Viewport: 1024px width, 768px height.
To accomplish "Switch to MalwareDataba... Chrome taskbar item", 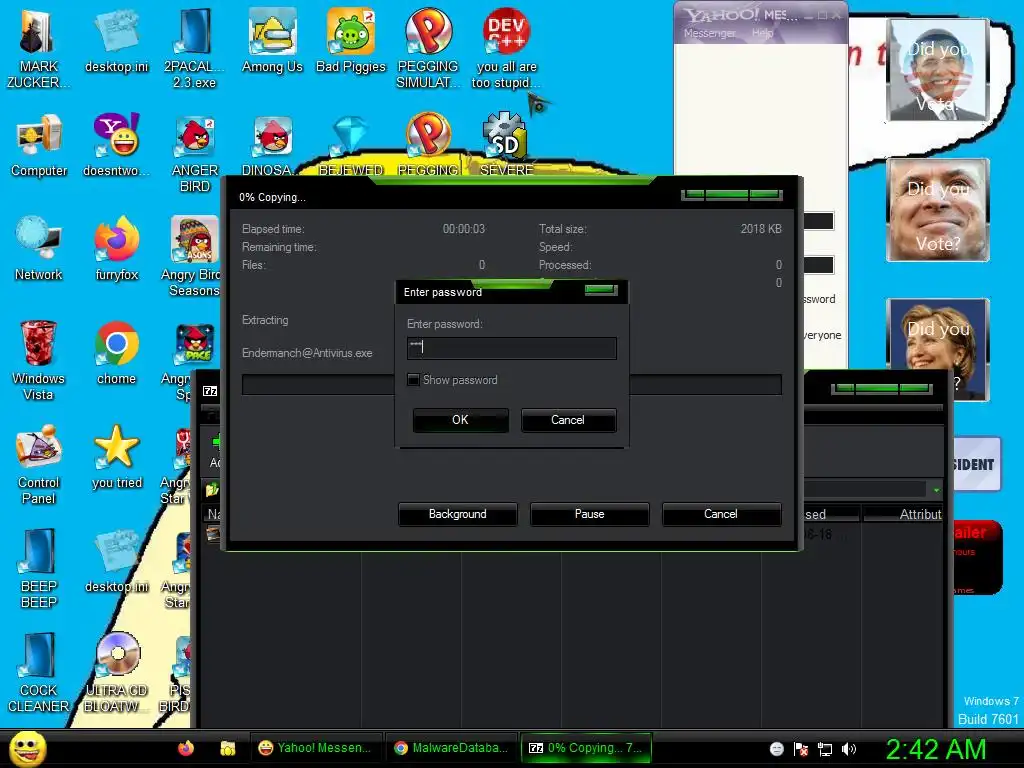I will [452, 748].
